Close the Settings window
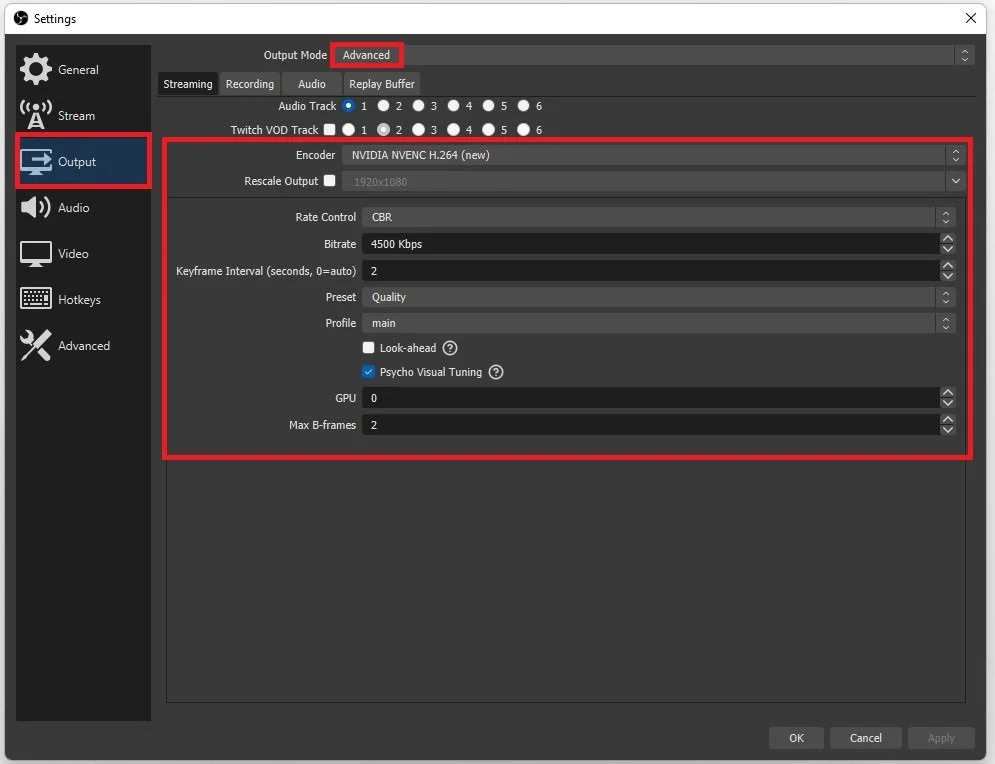 [x=970, y=18]
